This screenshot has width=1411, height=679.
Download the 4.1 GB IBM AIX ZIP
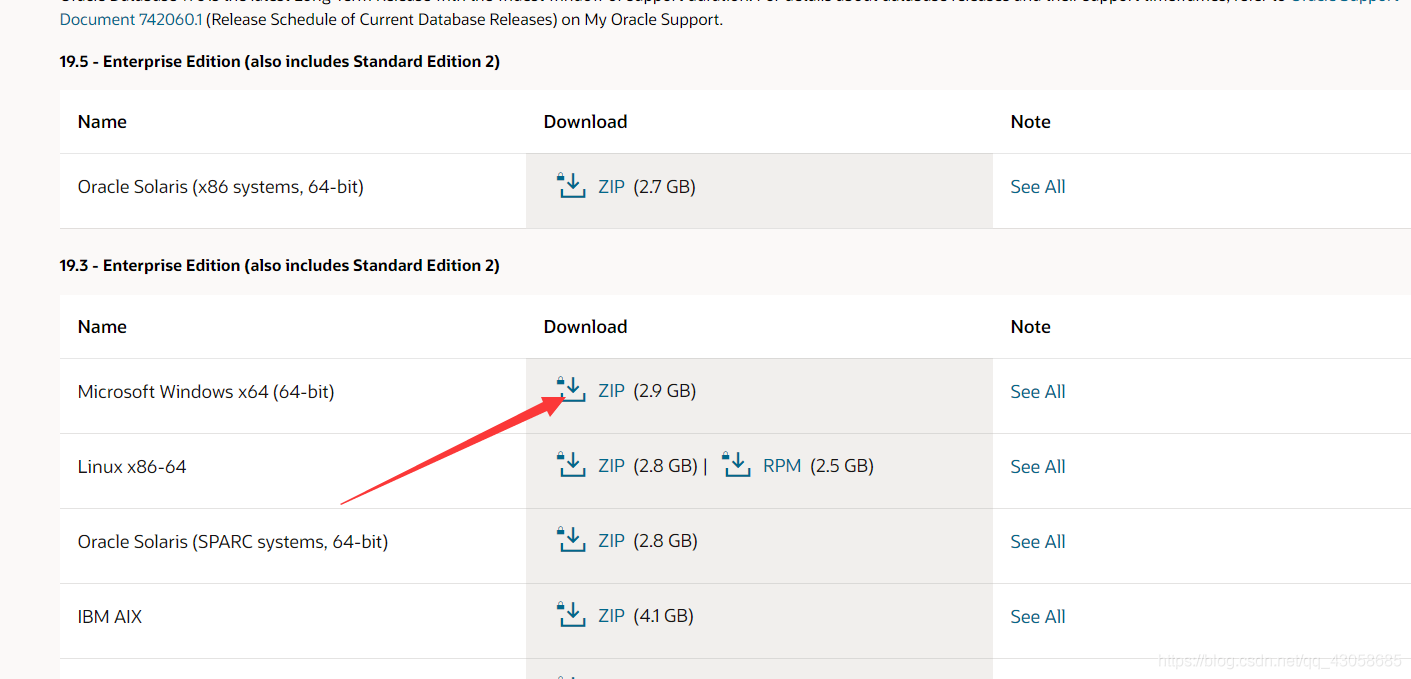(x=611, y=616)
